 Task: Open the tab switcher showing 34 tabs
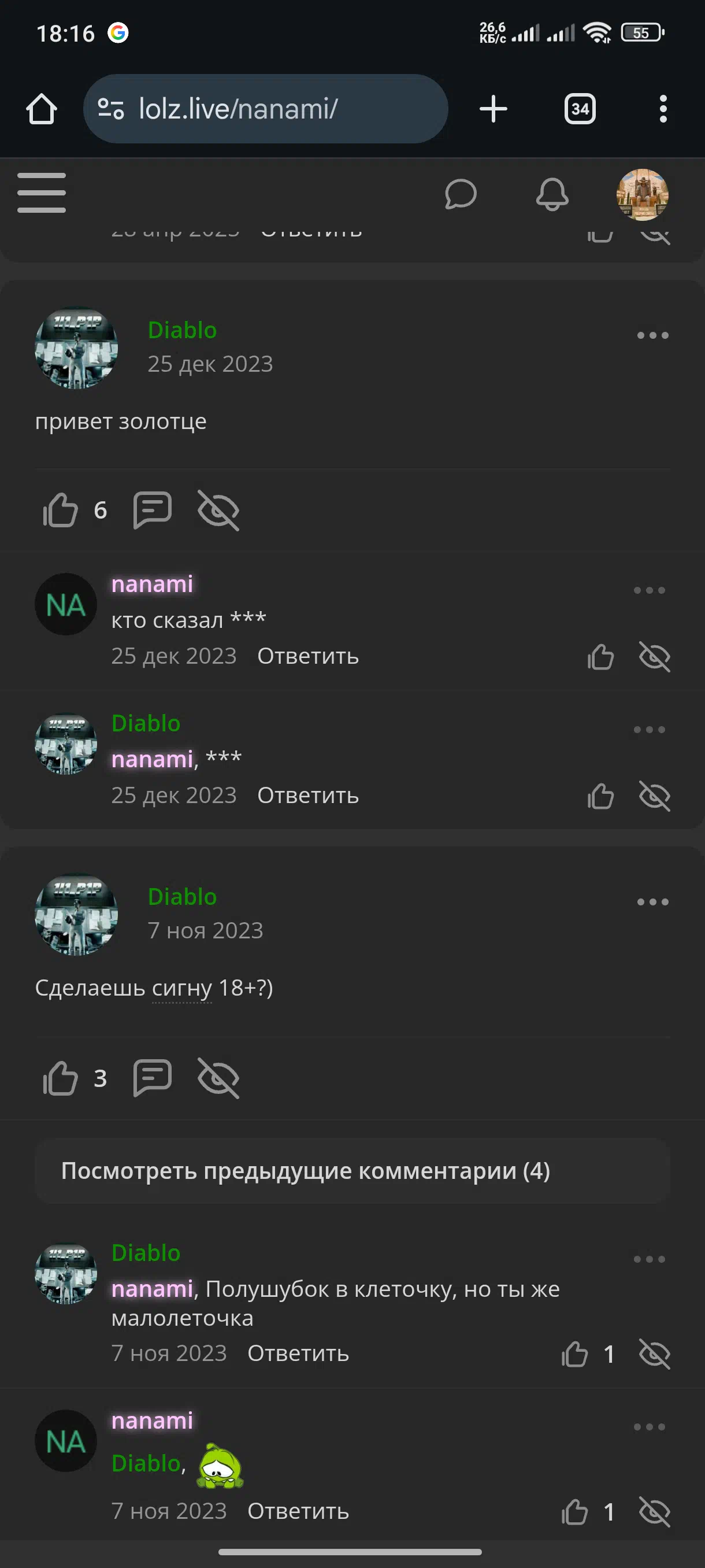point(580,109)
